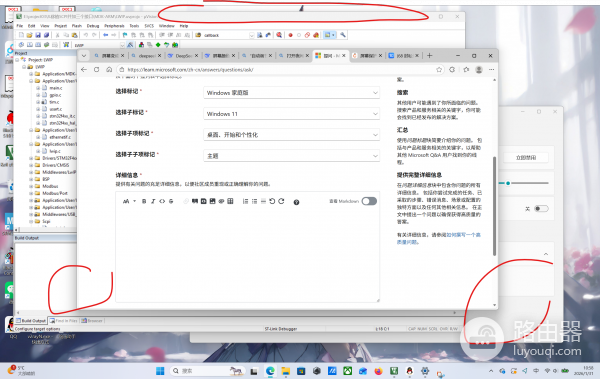Switch to the DeepSeek browser tab

coord(183,56)
